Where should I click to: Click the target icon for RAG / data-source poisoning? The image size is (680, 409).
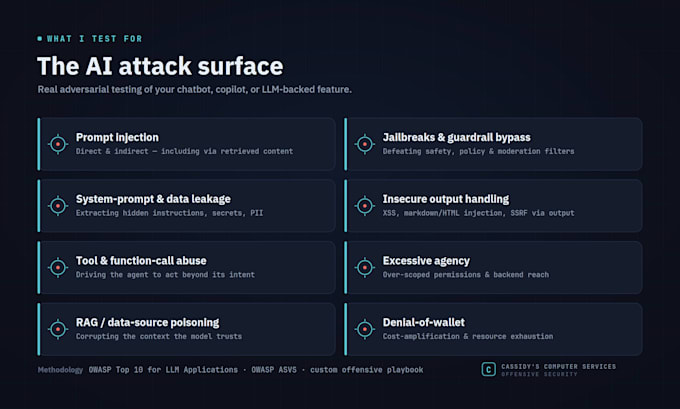click(x=58, y=329)
